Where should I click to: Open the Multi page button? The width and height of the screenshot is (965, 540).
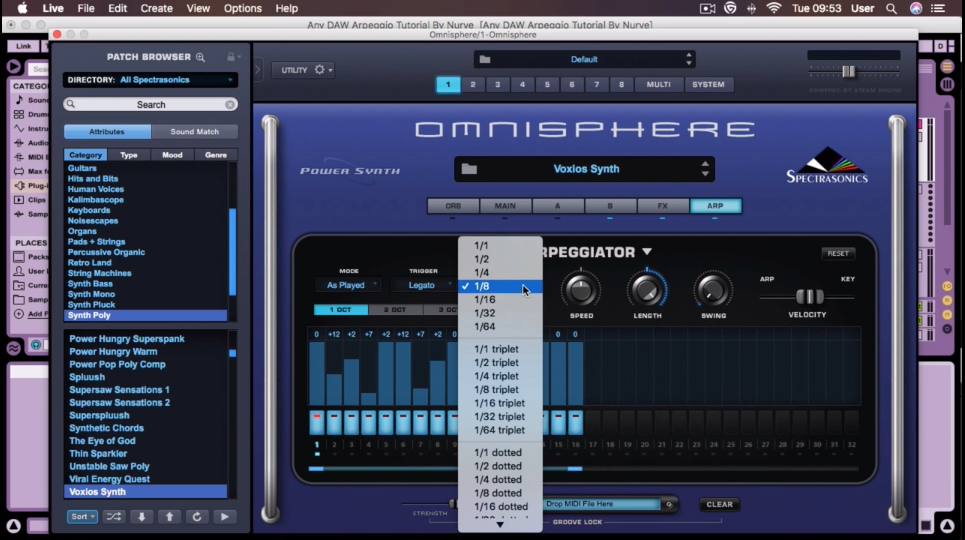[x=659, y=84]
